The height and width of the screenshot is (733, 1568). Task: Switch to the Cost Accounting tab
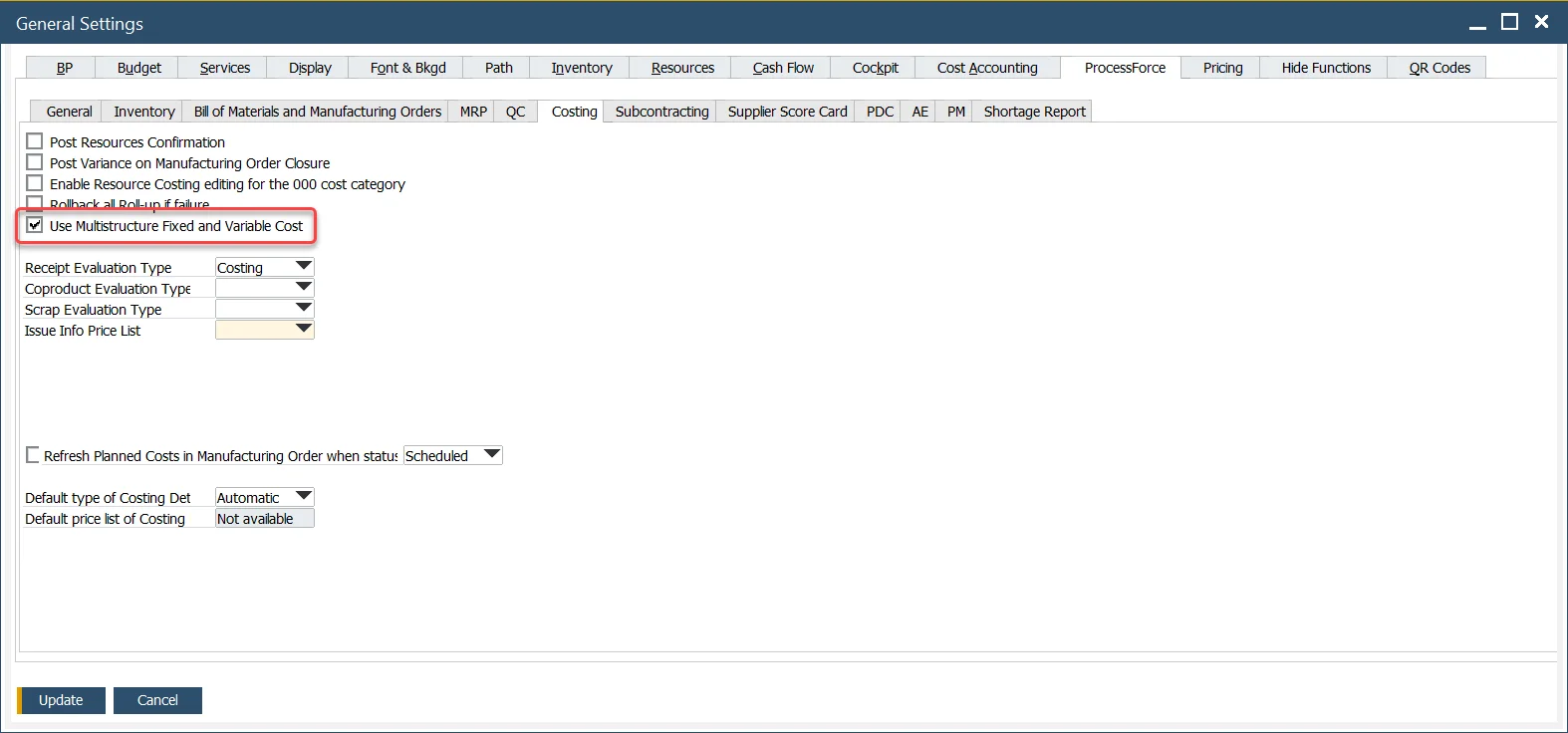(x=986, y=68)
